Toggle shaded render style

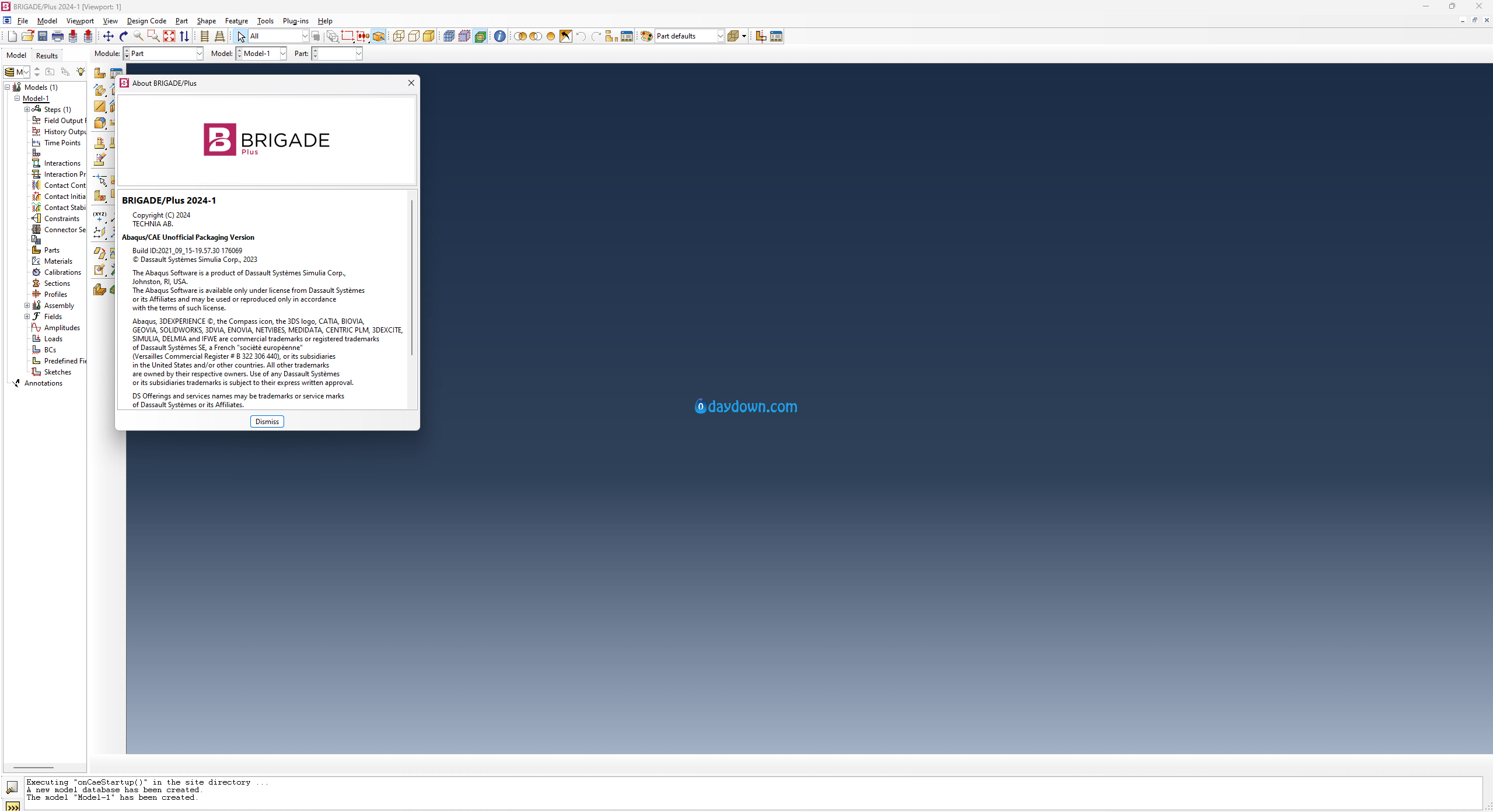[429, 36]
